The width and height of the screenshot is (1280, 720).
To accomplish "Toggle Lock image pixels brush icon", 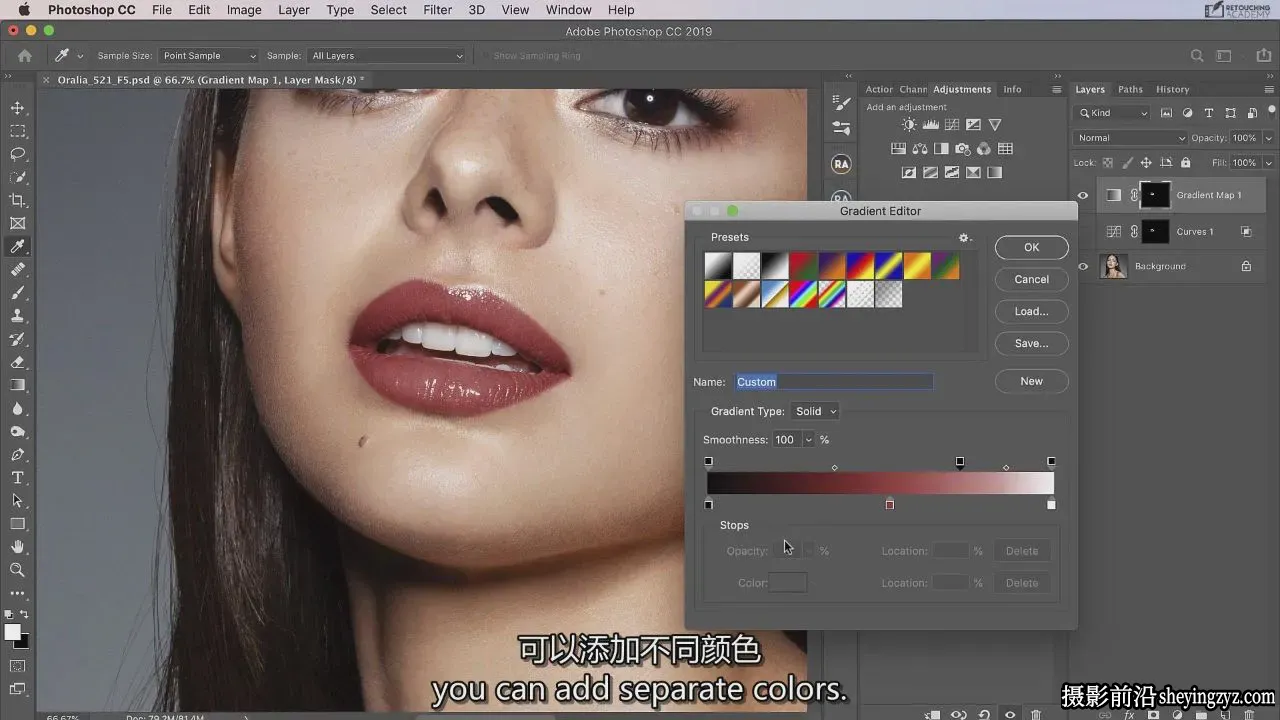I will [x=1128, y=163].
